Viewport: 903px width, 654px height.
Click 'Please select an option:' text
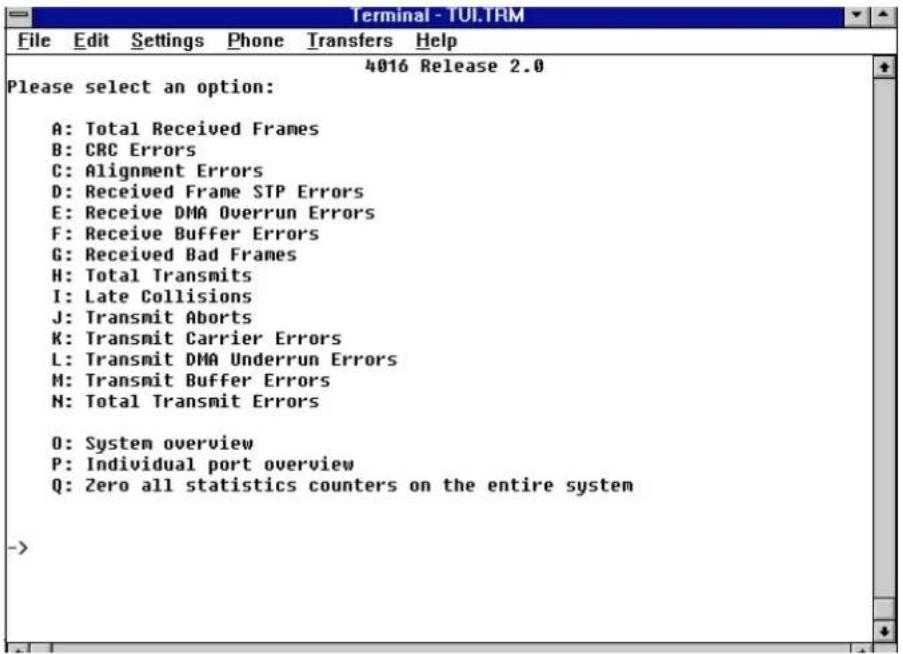(141, 87)
